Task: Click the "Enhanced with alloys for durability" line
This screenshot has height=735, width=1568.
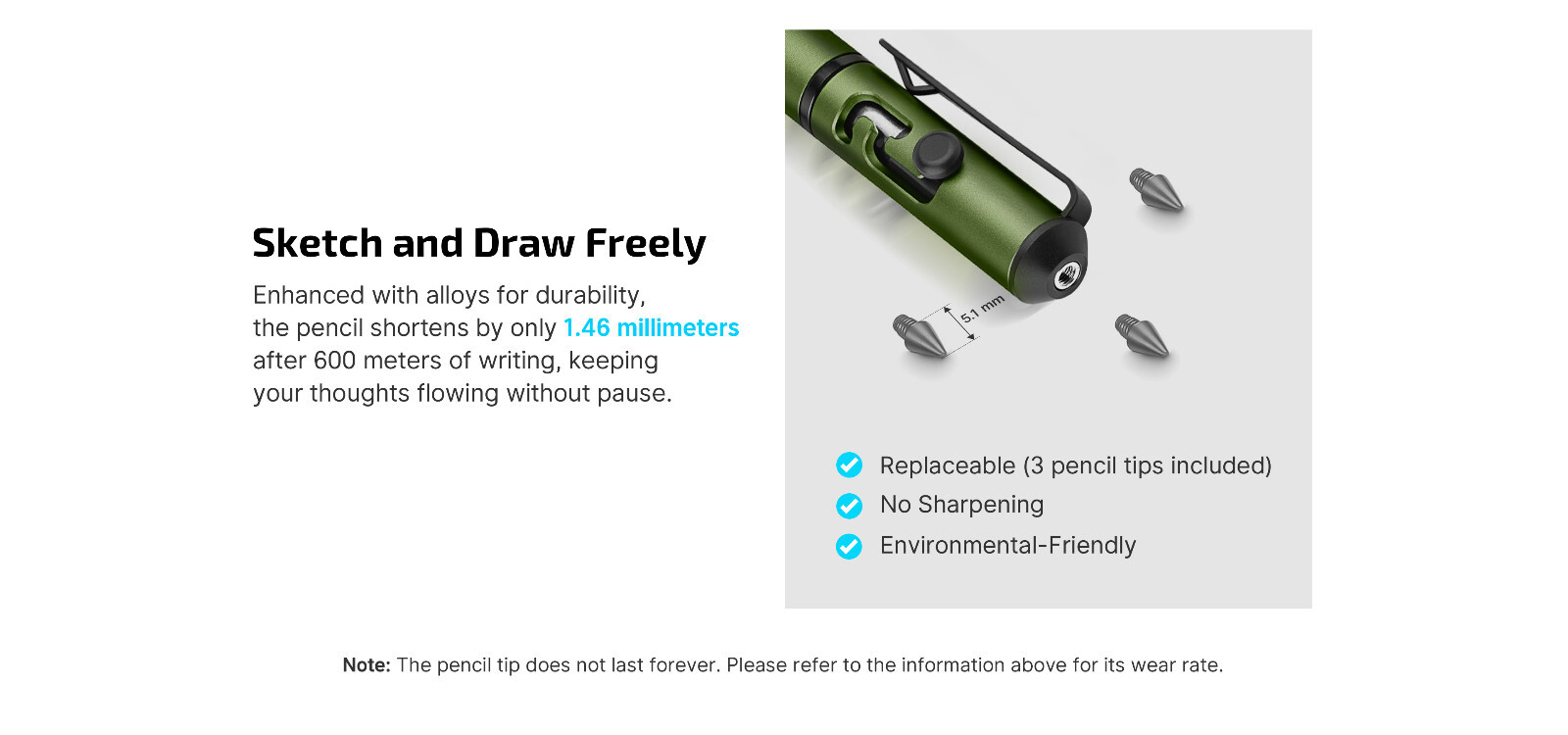Action: click(x=449, y=295)
